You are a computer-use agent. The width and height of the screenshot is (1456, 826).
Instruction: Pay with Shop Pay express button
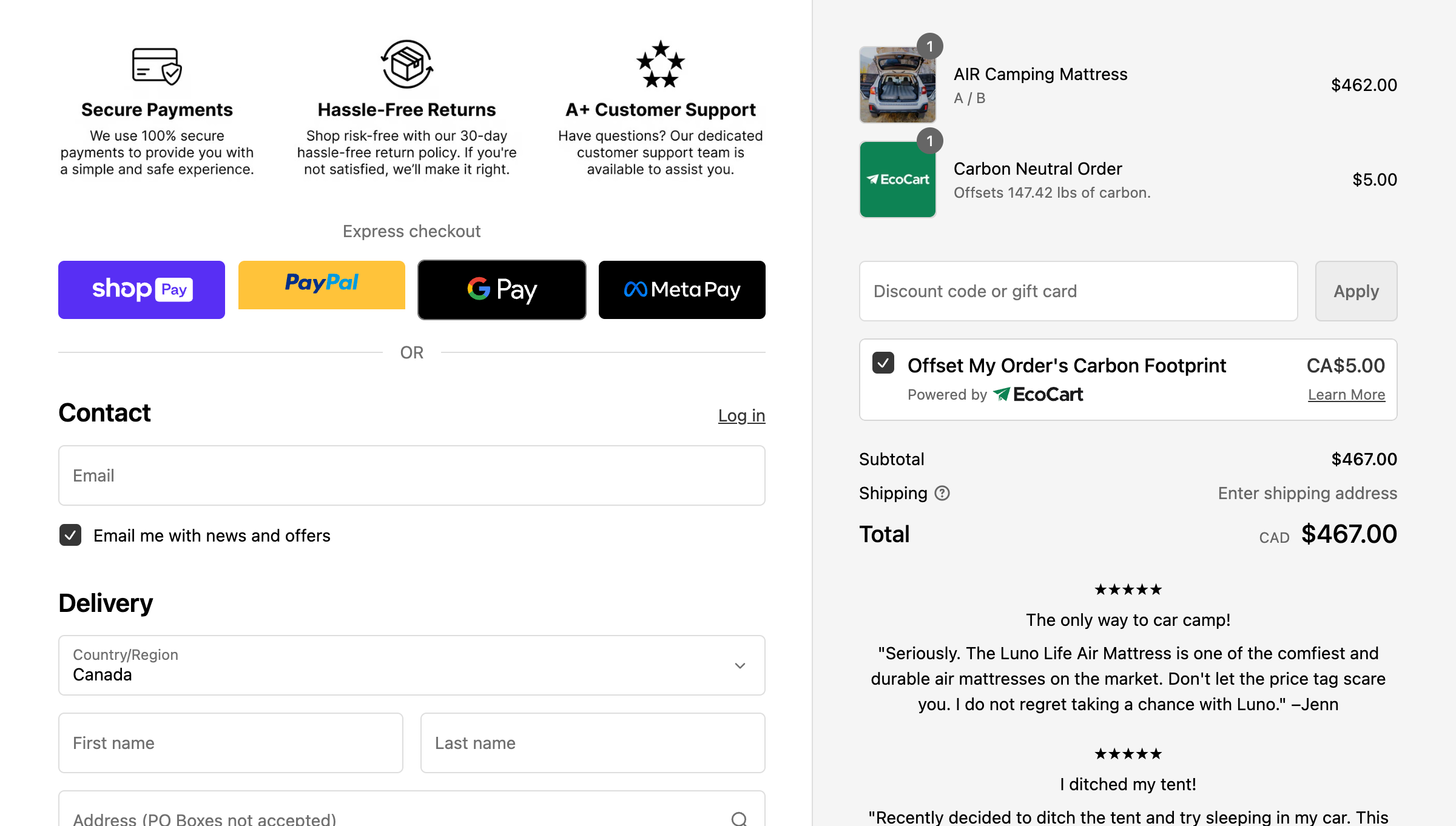141,290
